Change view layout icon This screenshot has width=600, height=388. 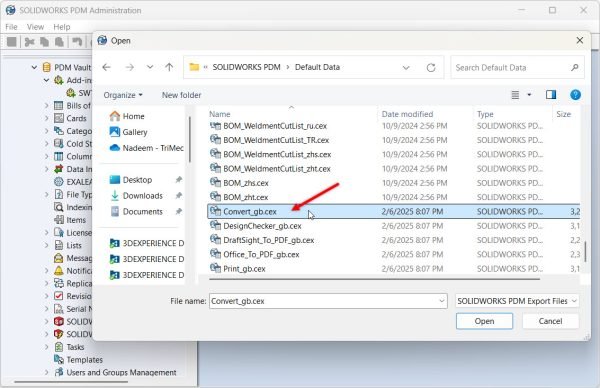coord(515,95)
